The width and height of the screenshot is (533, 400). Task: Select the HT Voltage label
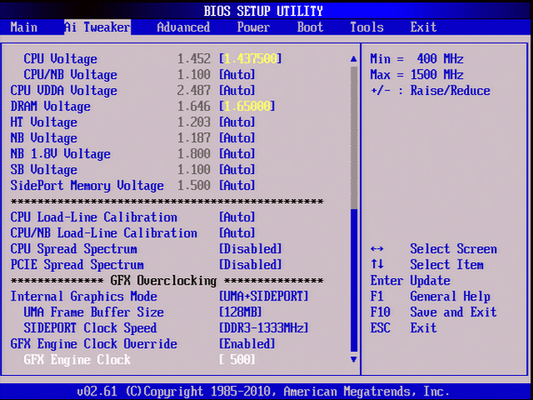click(44, 122)
